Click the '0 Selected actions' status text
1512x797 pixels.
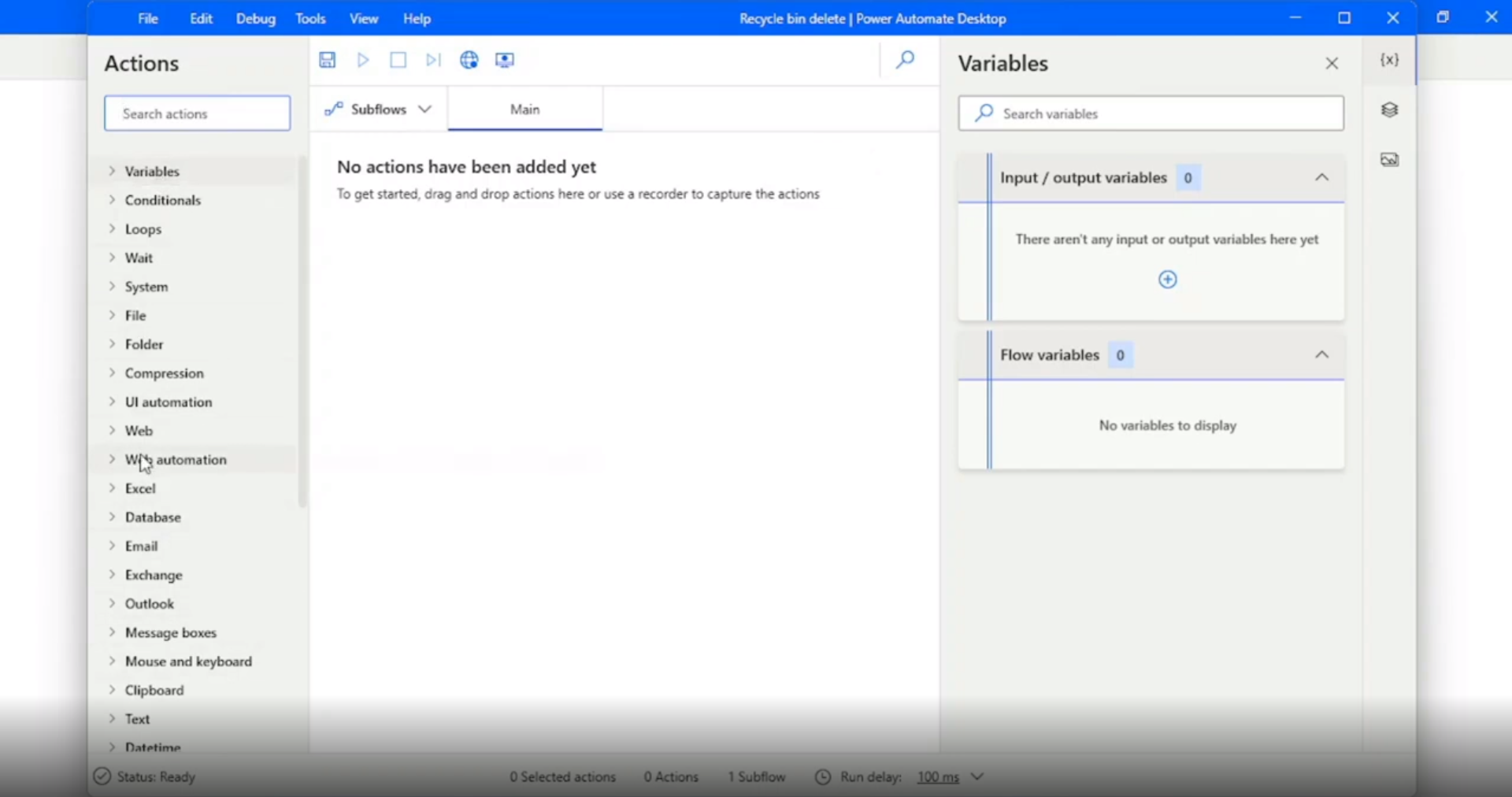tap(562, 777)
